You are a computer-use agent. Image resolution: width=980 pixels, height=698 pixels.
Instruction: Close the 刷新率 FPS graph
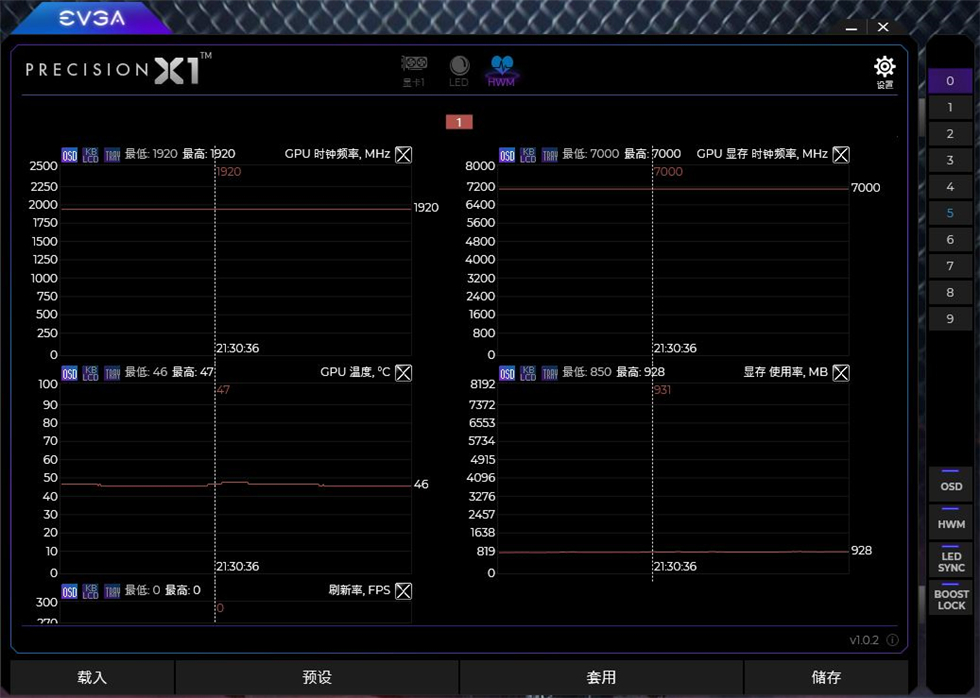403,590
